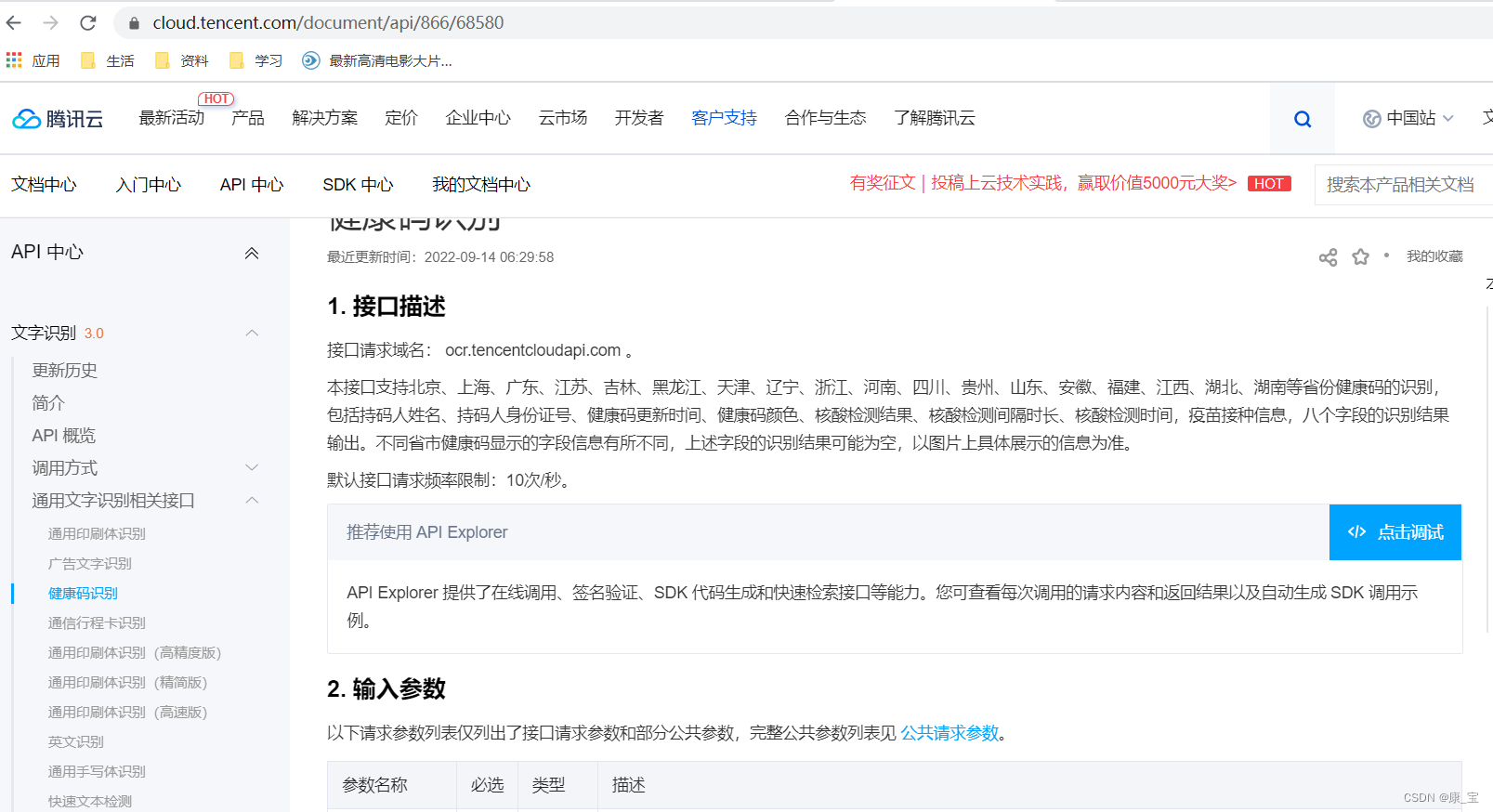The width and height of the screenshot is (1493, 812).
Task: Click the 点击调试 button
Action: click(x=1395, y=532)
